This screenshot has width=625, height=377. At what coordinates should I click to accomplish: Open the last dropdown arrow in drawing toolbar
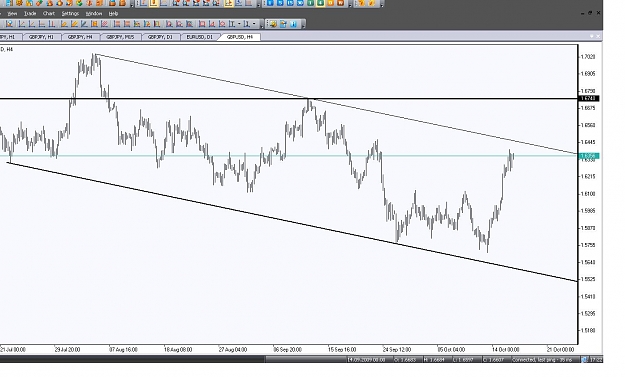[254, 24]
